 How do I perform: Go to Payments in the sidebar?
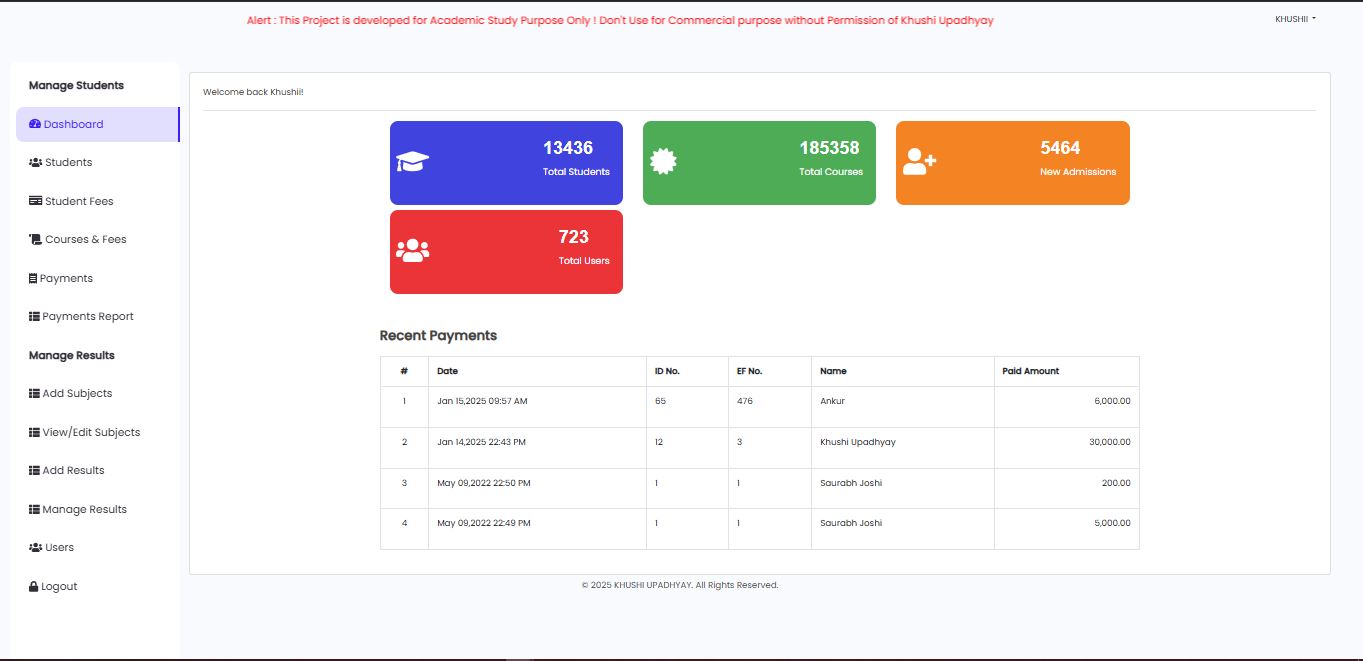[x=66, y=279]
